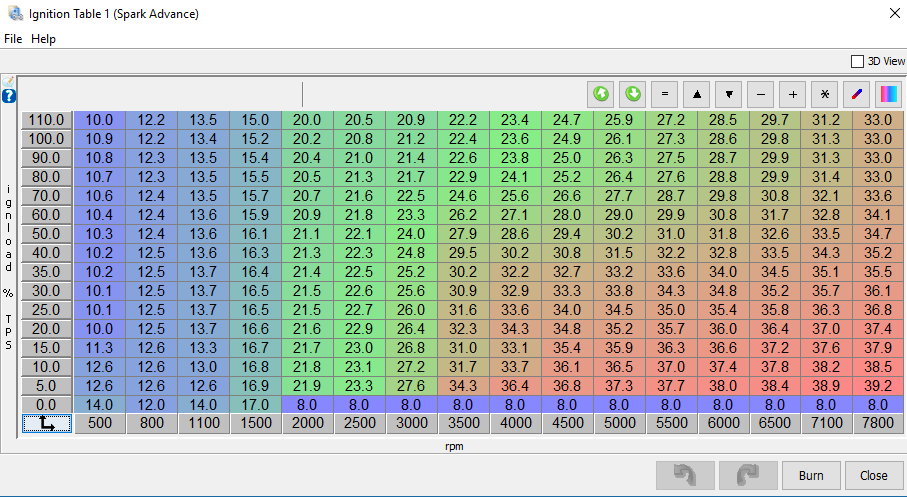Select cell 27.9 in the 50.0 row
The image size is (907, 497).
pyautogui.click(x=463, y=234)
